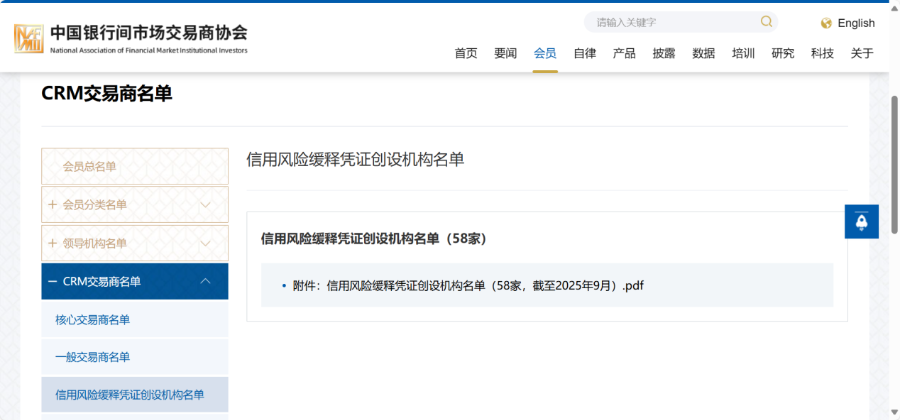
Task: Open the 会员 navigation menu
Action: 545,54
